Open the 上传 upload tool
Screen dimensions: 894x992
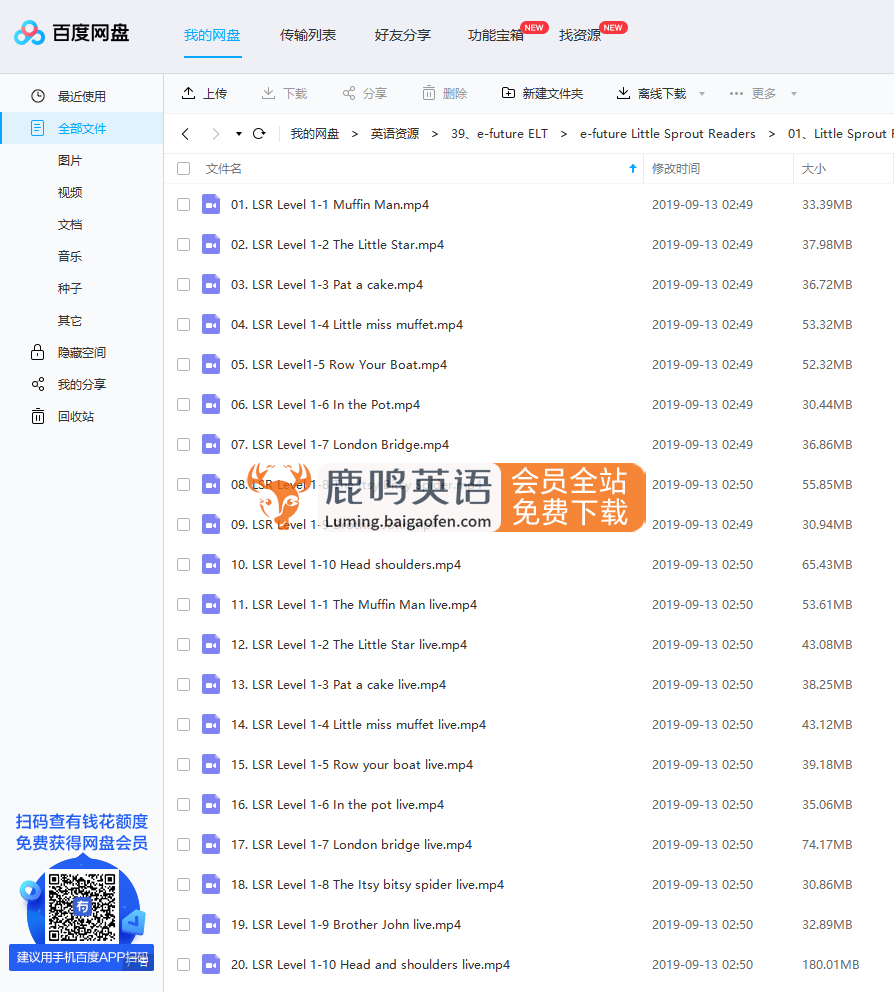pos(204,93)
